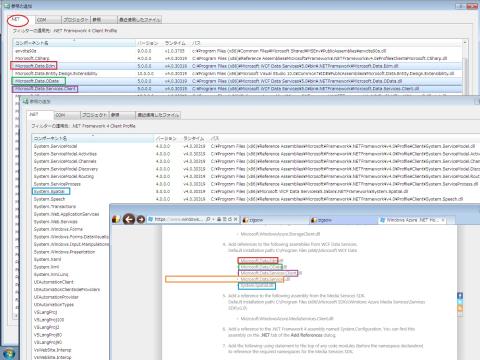480x360 pixels.
Task: Close the Windows Azure .NET browser tab
Action: (443, 220)
